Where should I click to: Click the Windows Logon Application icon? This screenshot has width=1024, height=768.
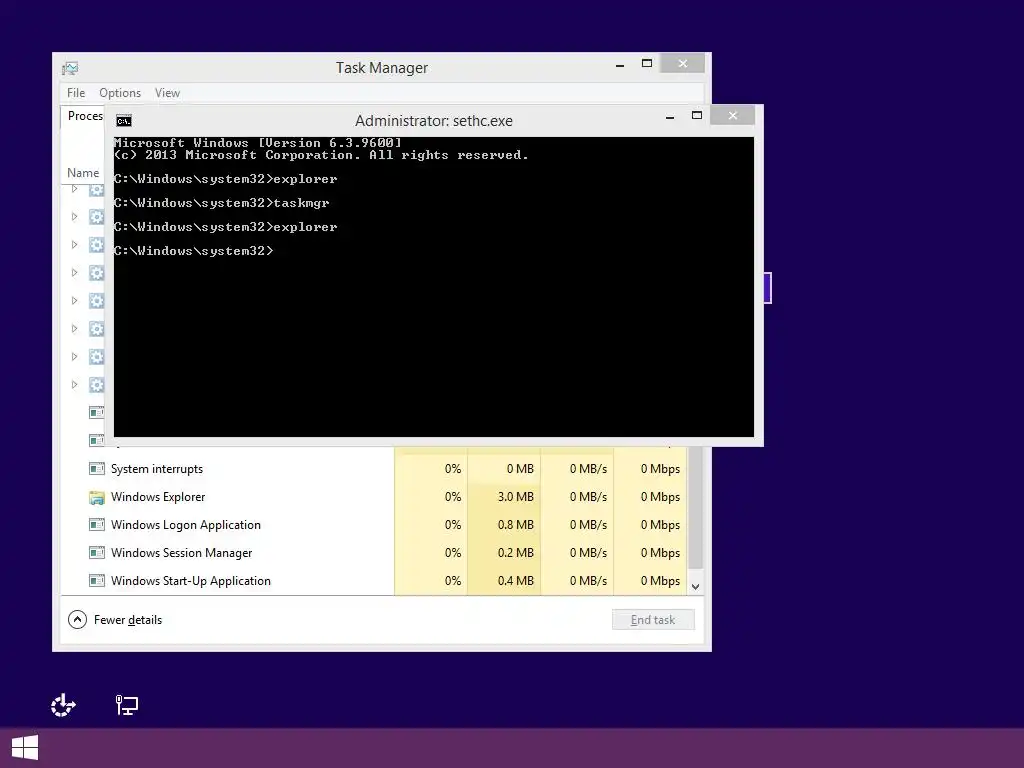[x=97, y=525]
